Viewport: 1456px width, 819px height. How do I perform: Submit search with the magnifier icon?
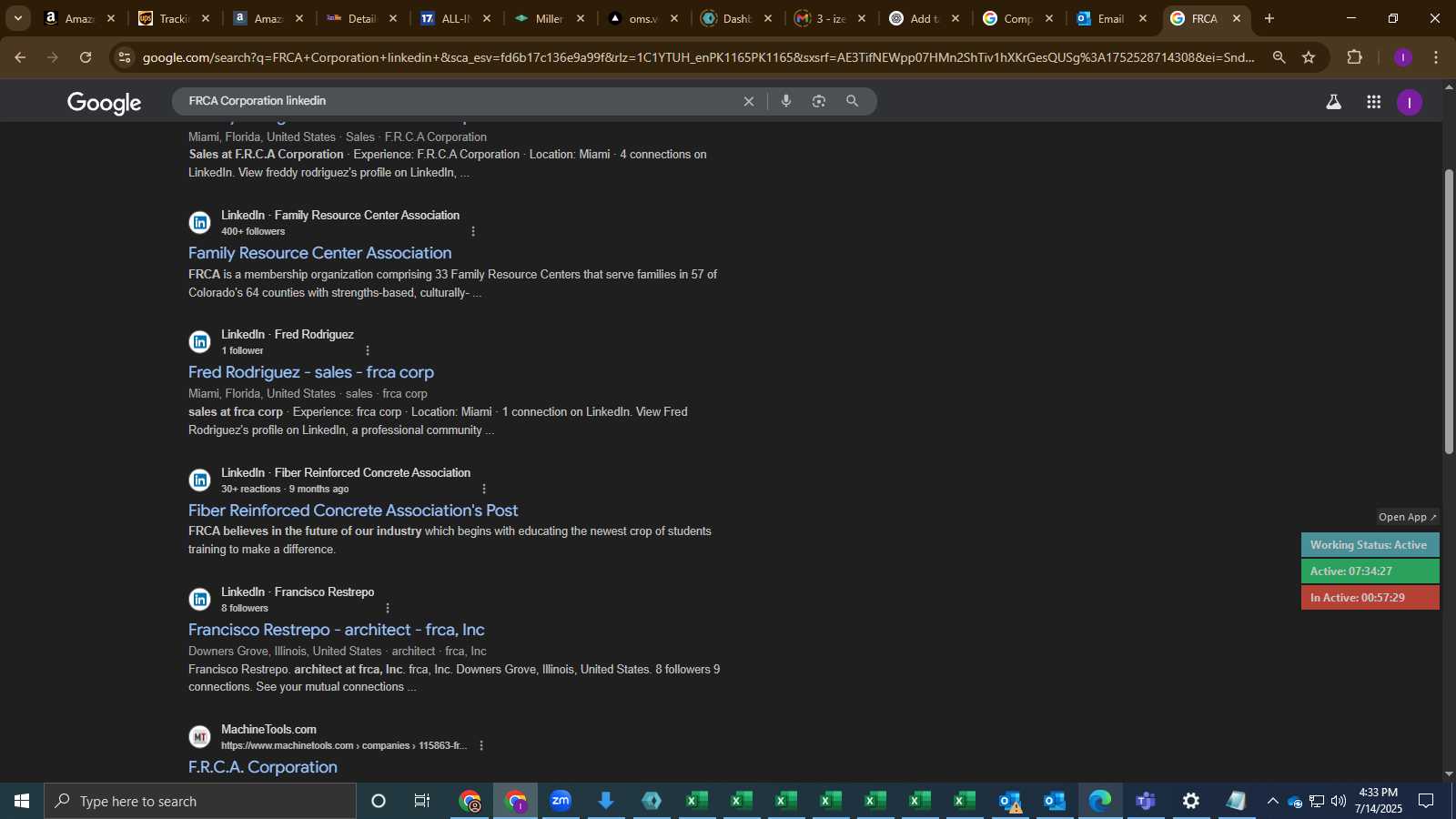pyautogui.click(x=852, y=101)
